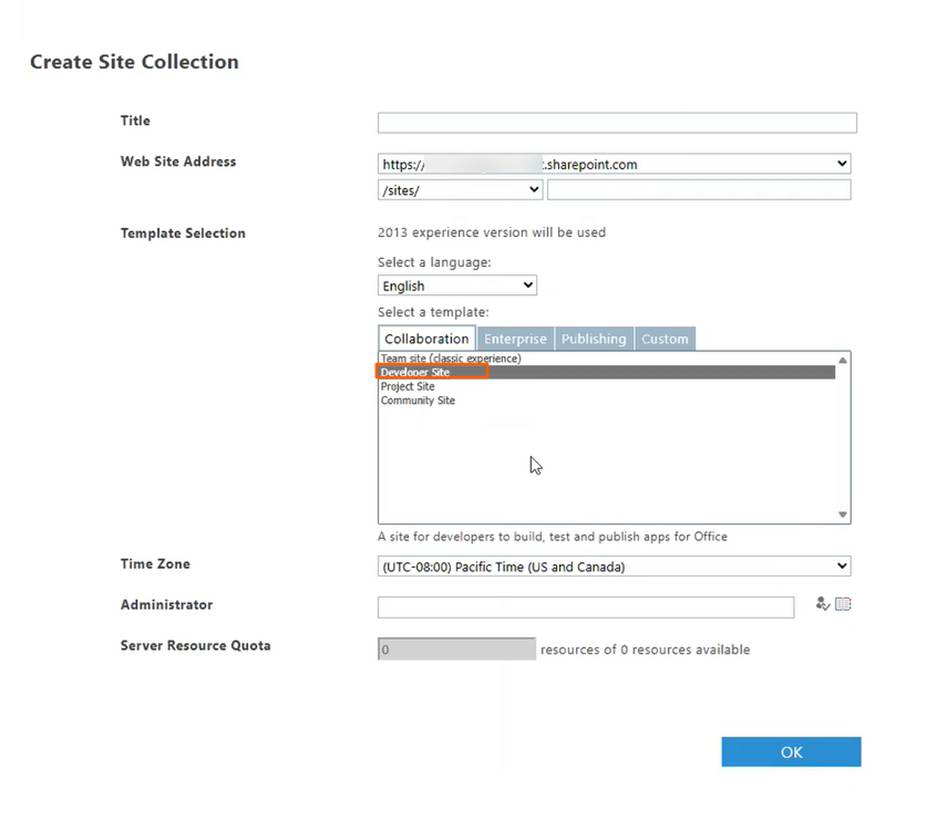Click the OK button
This screenshot has height=820, width=937.
(x=791, y=751)
